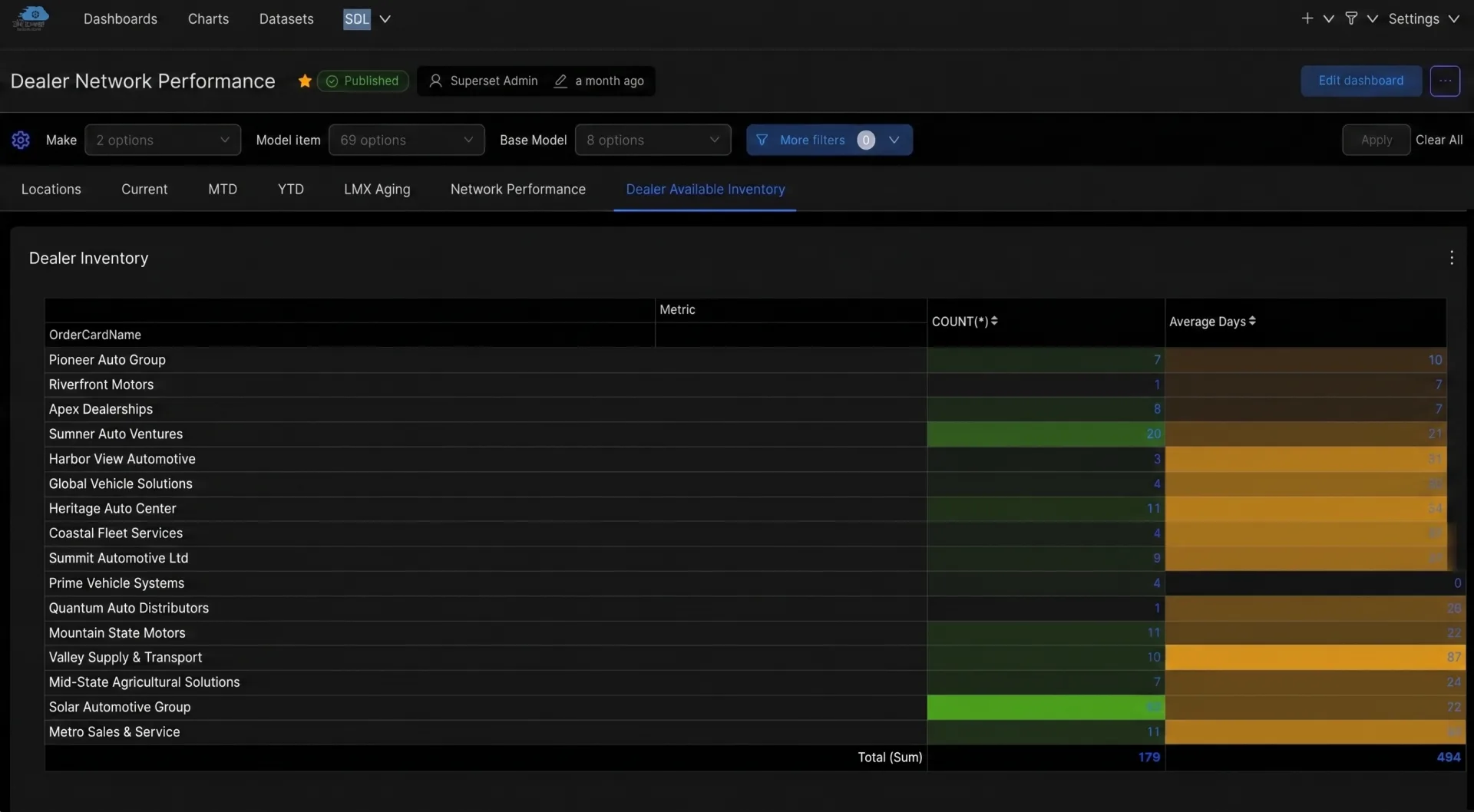The image size is (1474, 812).
Task: Click the Harbor View Automotive row name
Action: [x=122, y=459]
